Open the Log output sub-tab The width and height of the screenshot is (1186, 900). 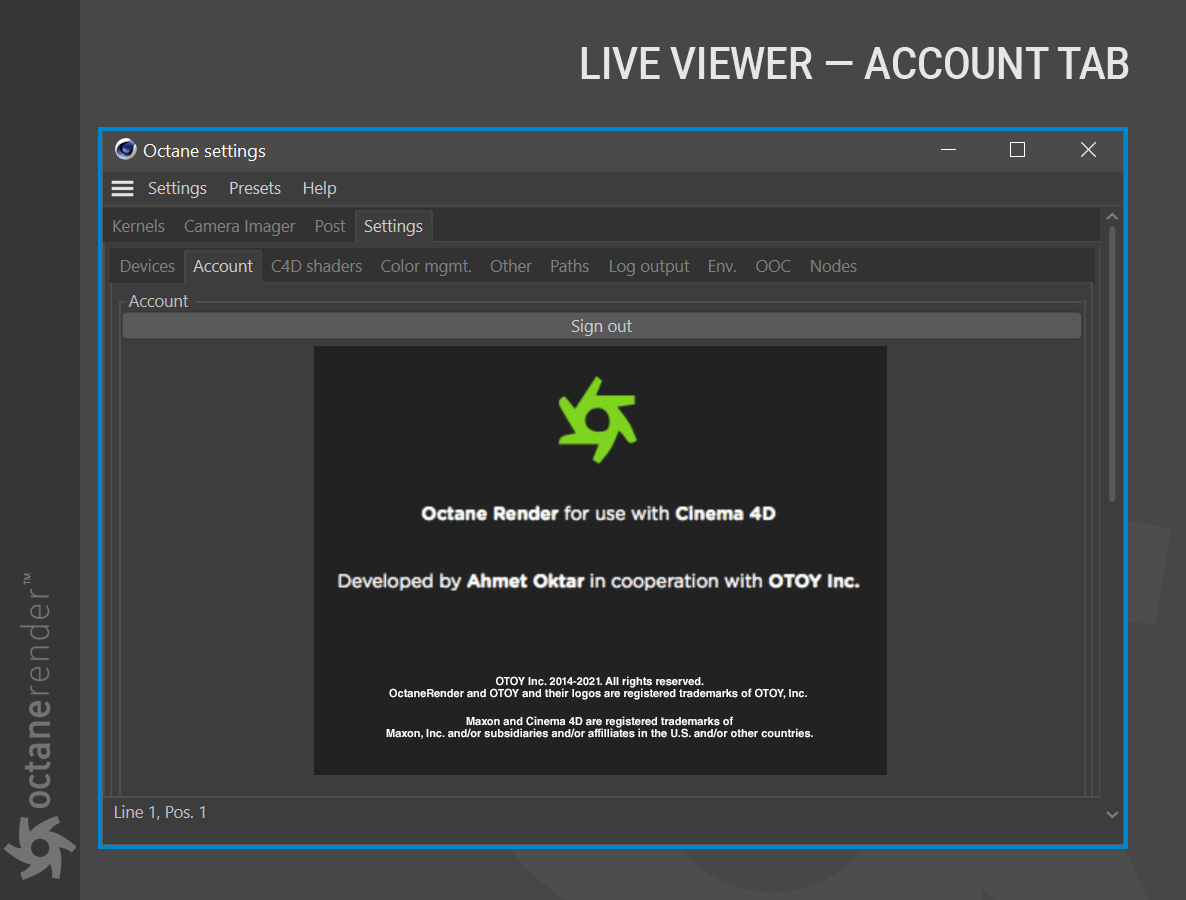[649, 266]
